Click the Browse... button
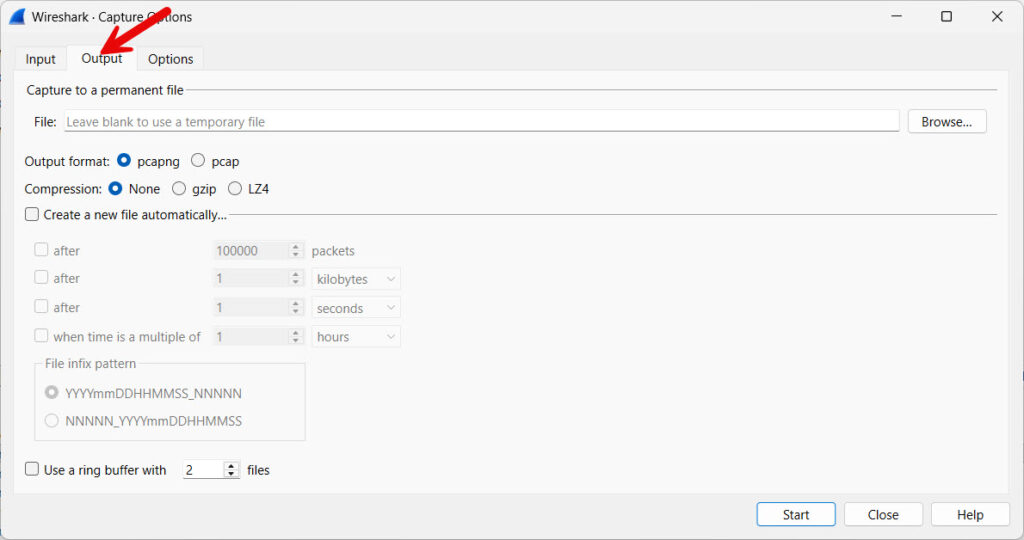Viewport: 1024px width, 540px height. 946,122
